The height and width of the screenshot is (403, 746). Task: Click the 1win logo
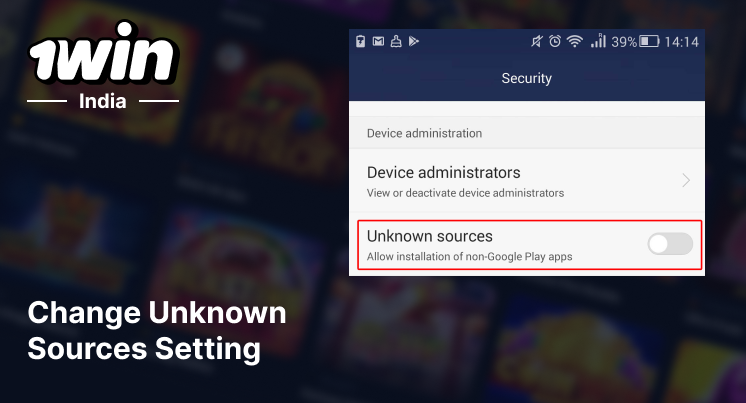pyautogui.click(x=103, y=51)
